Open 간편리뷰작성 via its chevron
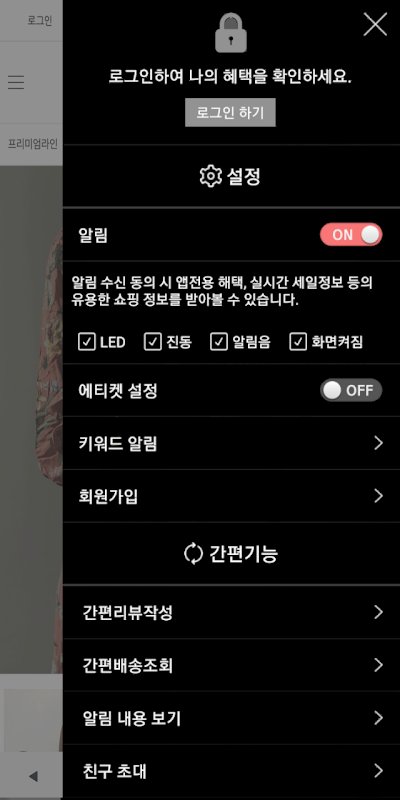 pos(378,612)
